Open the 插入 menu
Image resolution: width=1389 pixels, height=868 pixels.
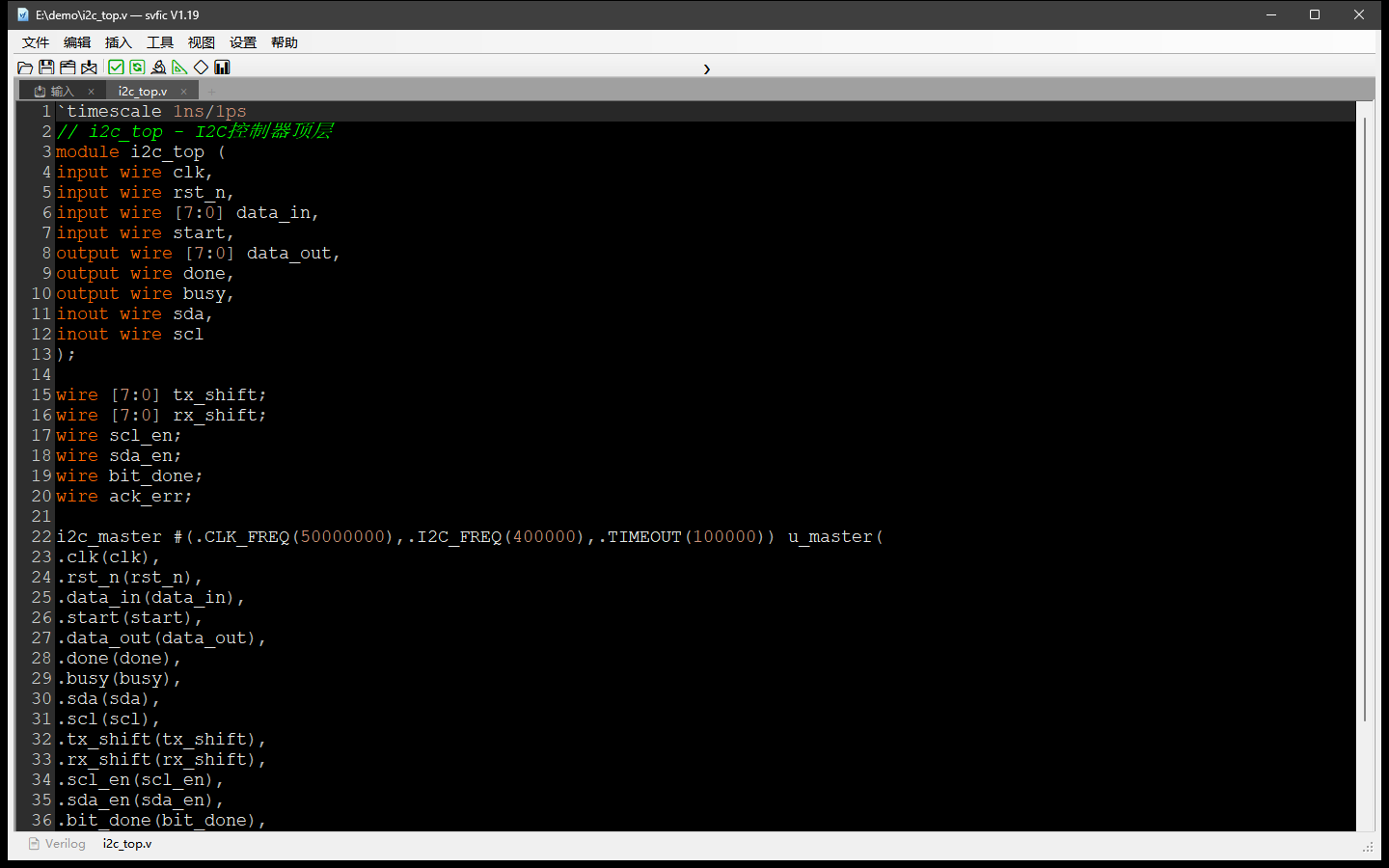point(119,42)
